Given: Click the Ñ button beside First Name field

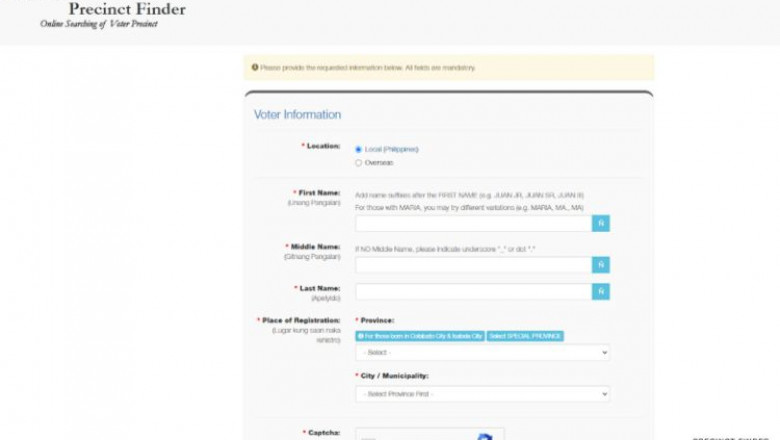Looking at the screenshot, I should (601, 224).
